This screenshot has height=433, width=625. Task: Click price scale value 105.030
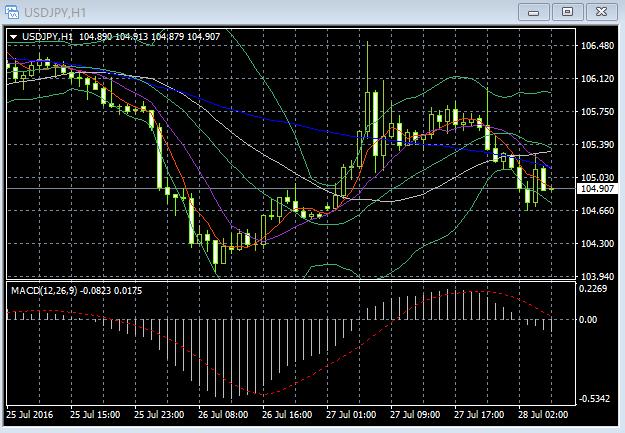(597, 177)
